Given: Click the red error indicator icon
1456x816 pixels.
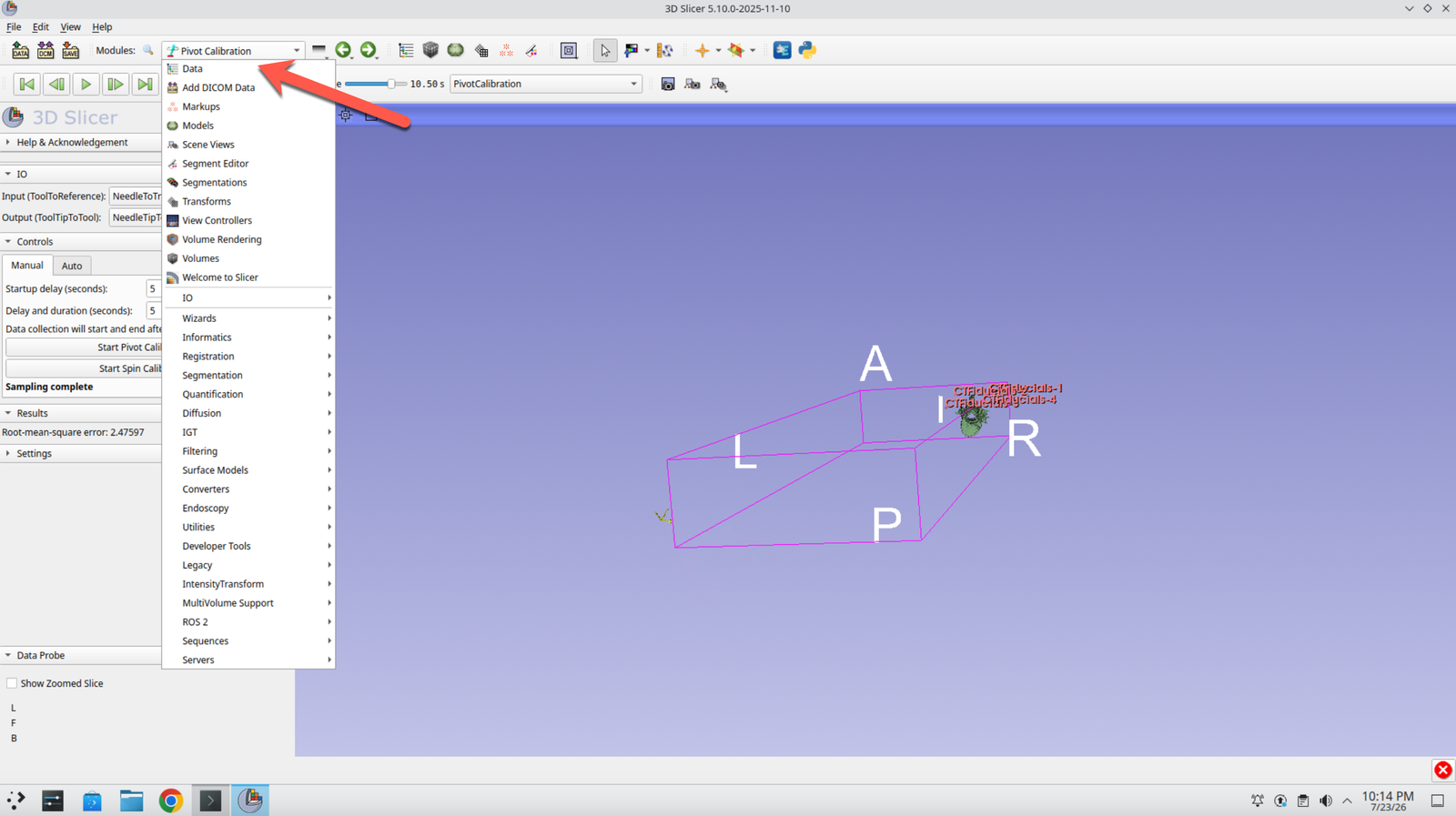Looking at the screenshot, I should 1443,771.
